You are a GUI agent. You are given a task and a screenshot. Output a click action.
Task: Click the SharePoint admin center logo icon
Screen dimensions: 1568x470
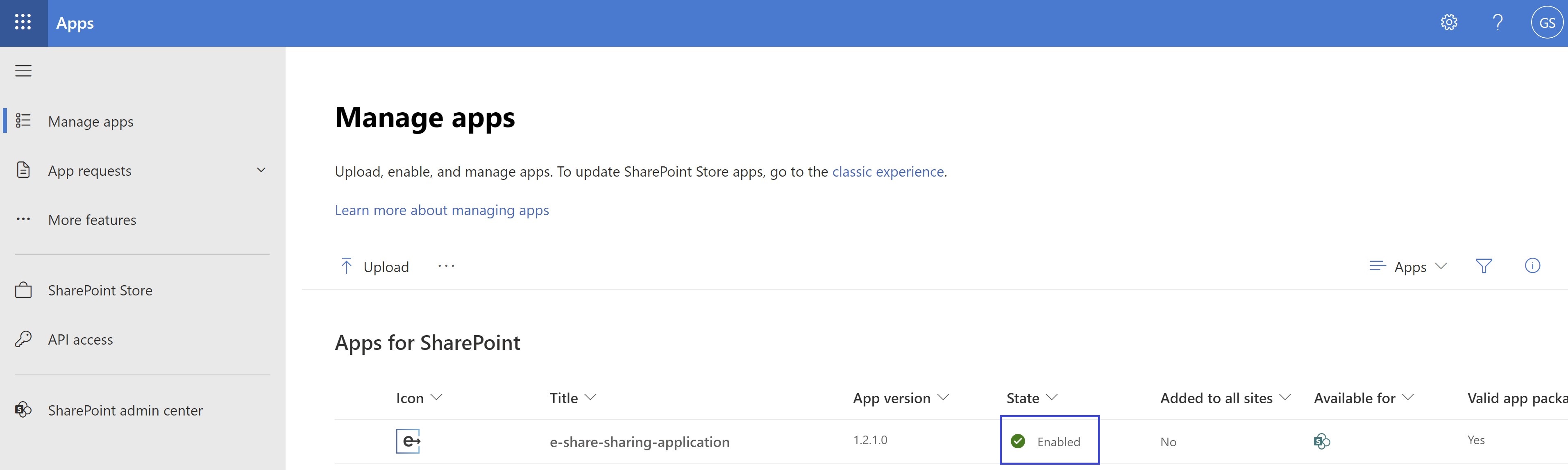23,410
